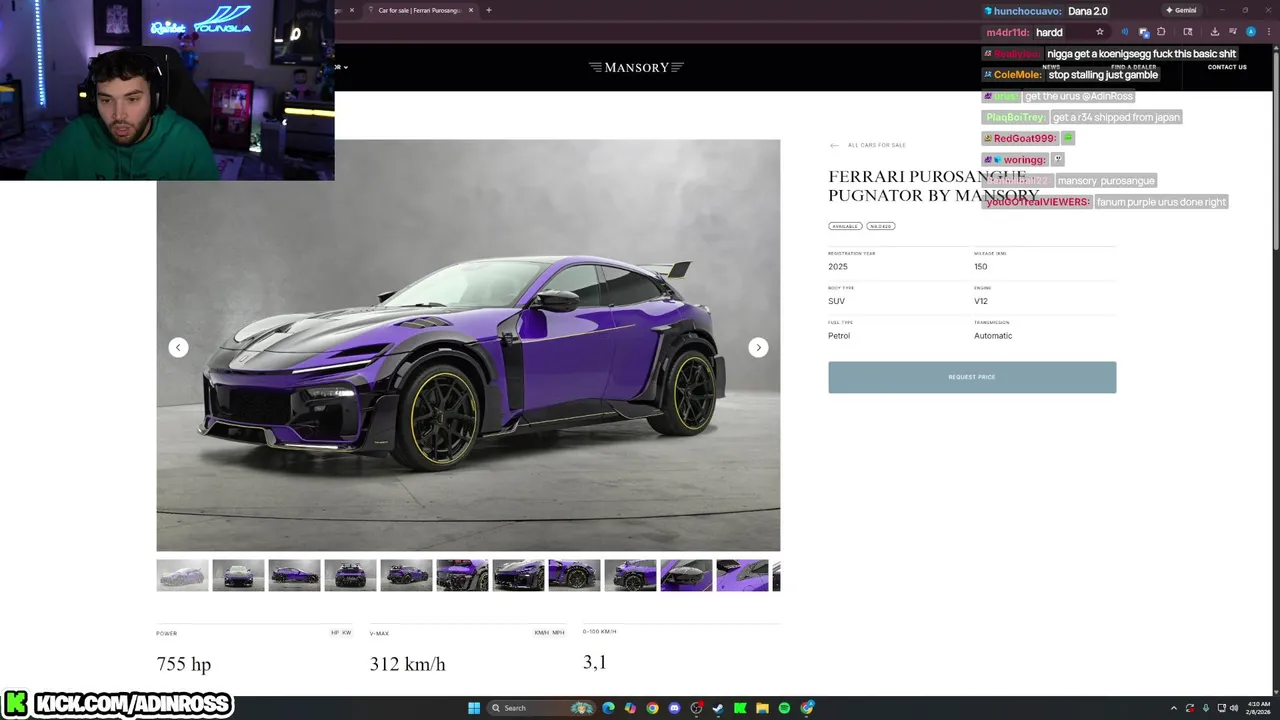The height and width of the screenshot is (720, 1280).
Task: Open the browser Downloads icon
Action: (x=1214, y=32)
